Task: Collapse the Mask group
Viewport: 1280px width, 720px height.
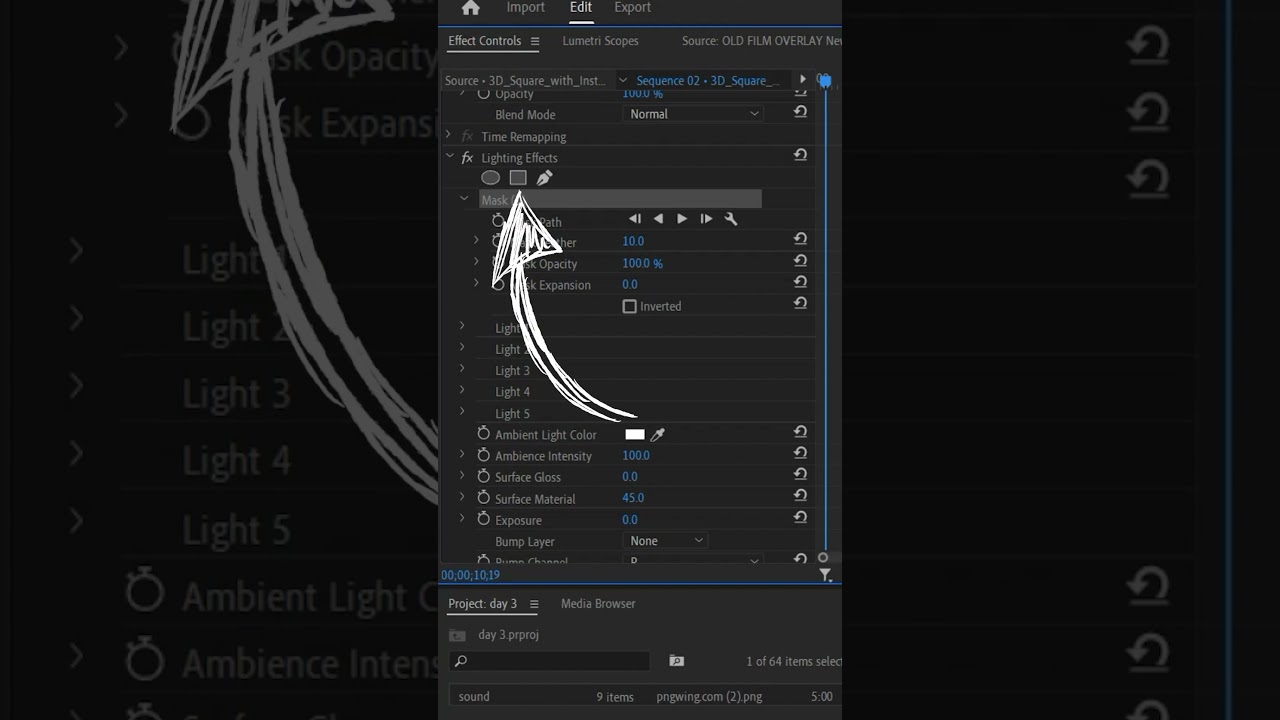Action: [x=464, y=198]
